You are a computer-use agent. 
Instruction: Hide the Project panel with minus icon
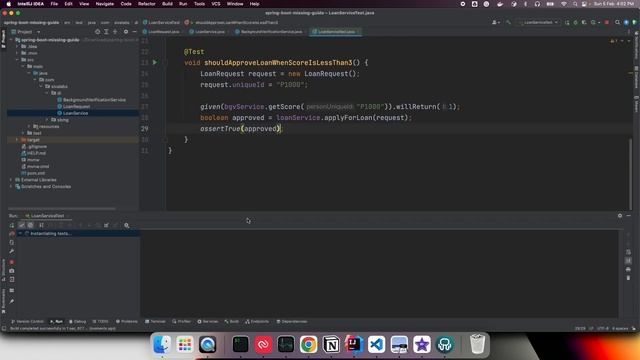pyautogui.click(x=134, y=32)
